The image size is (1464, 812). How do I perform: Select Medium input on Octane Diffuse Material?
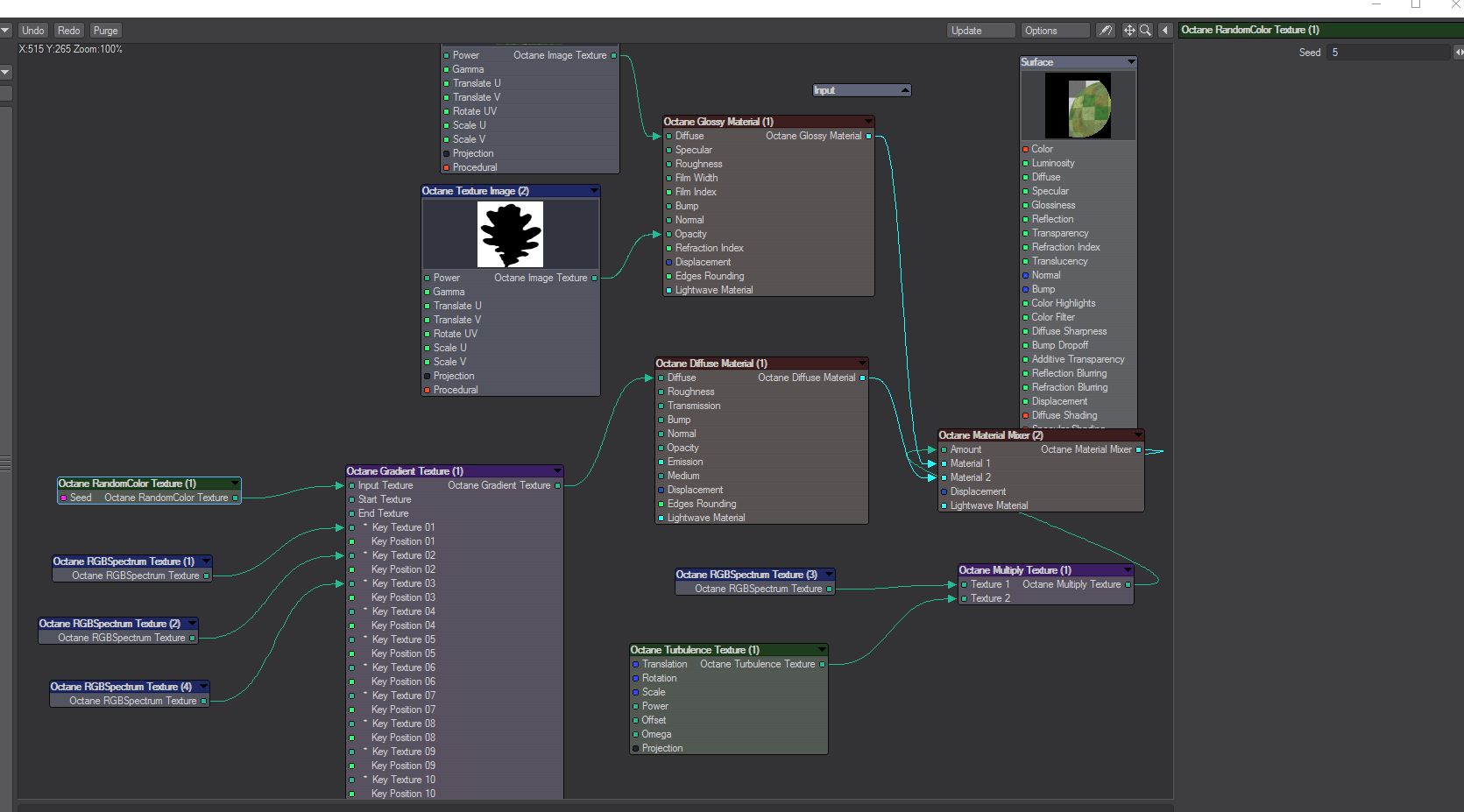[x=682, y=476]
